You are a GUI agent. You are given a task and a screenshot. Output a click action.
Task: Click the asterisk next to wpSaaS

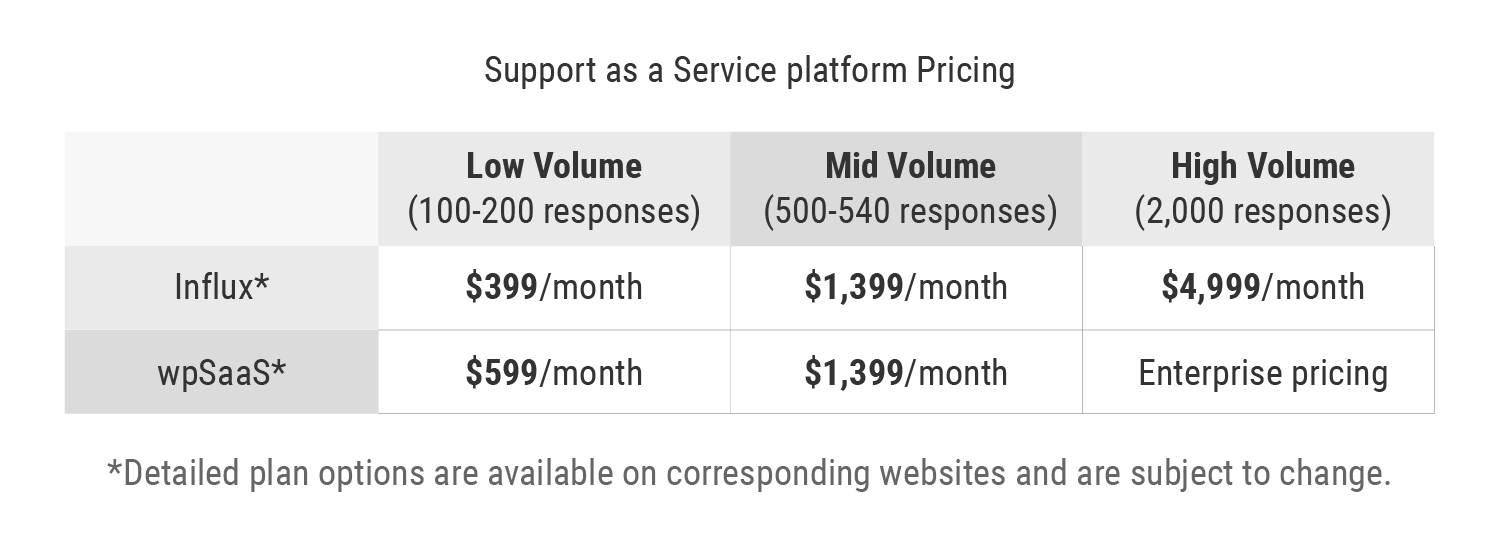279,368
